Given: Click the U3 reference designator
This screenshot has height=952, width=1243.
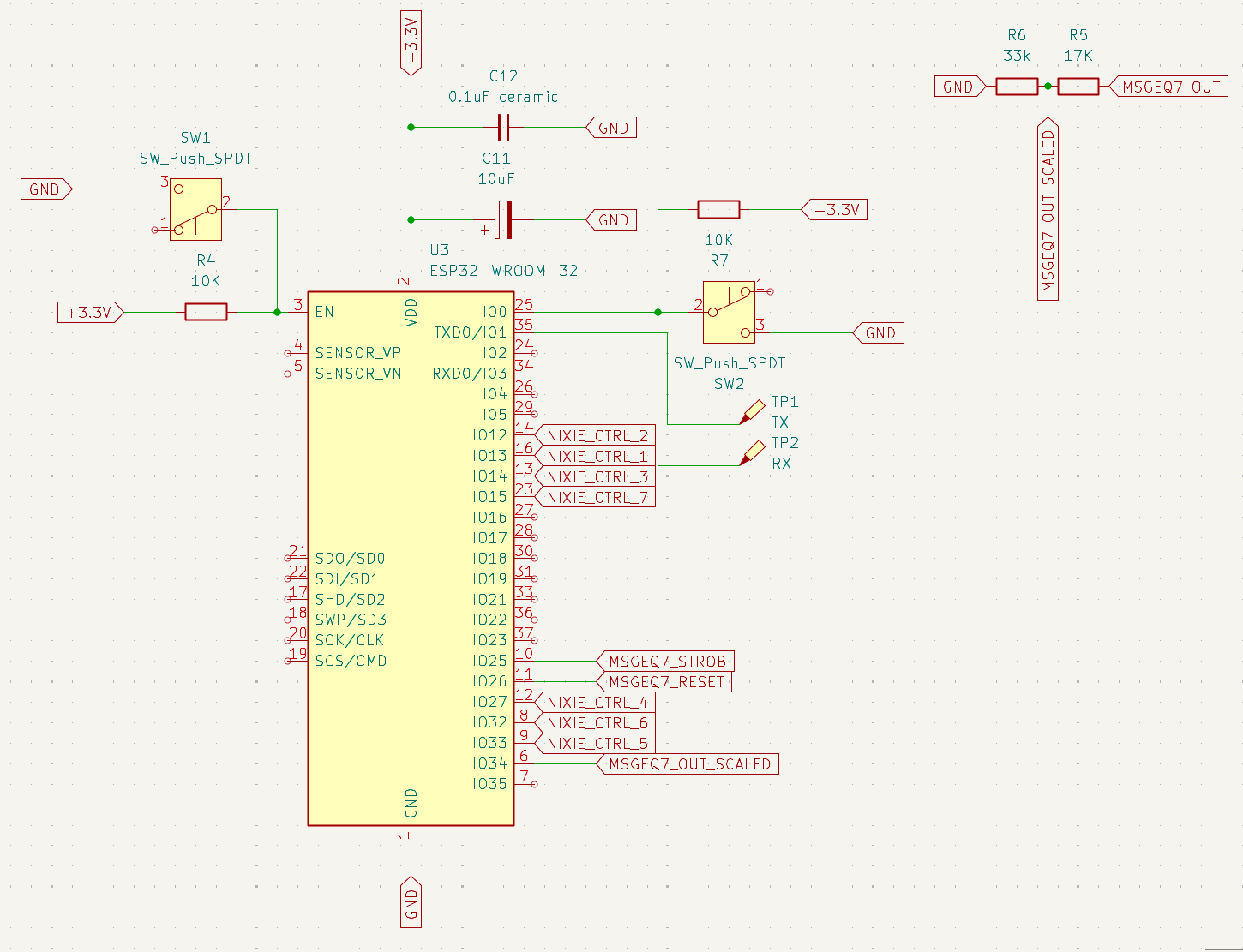Looking at the screenshot, I should (439, 250).
